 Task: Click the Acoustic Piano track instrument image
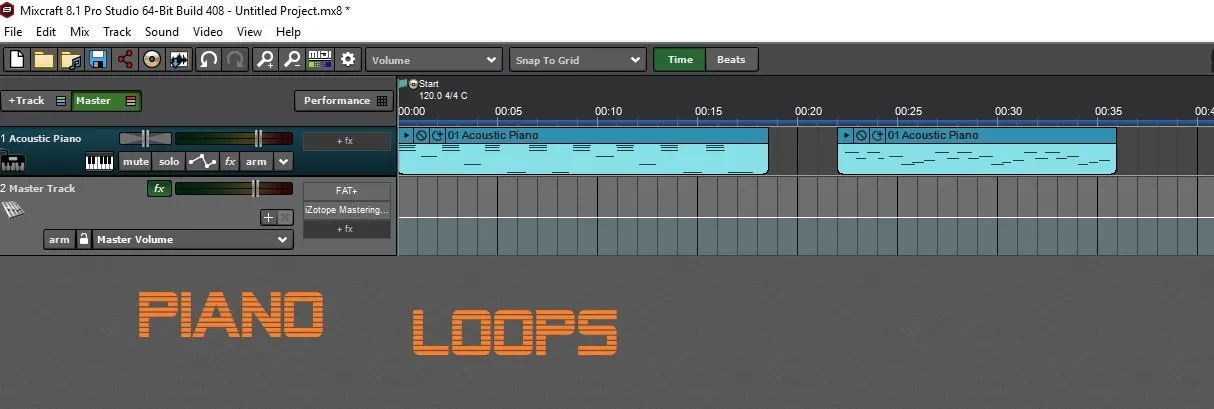click(x=13, y=161)
